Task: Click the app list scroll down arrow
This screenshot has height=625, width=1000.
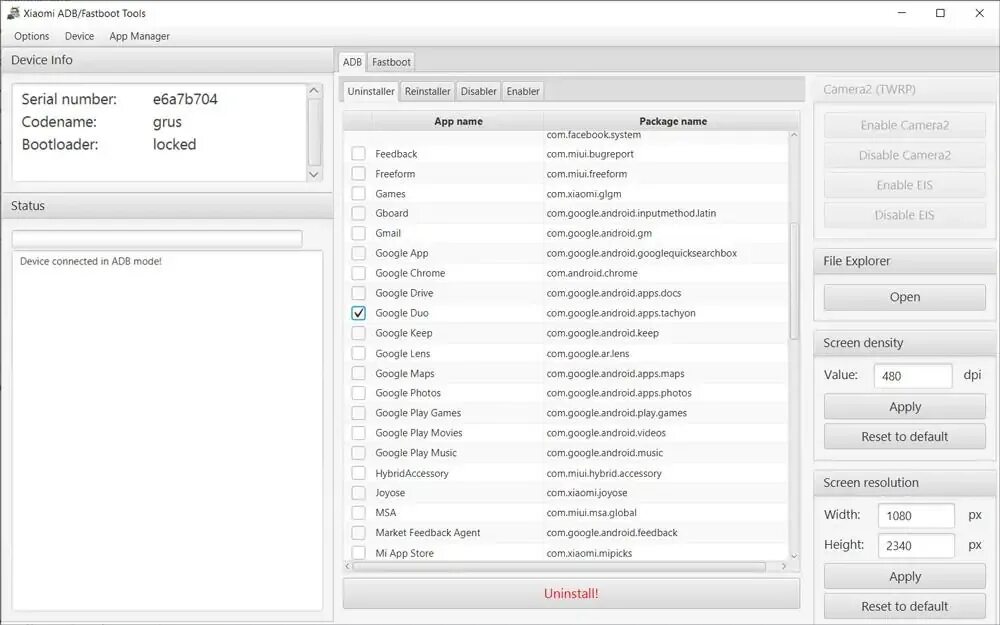Action: click(794, 556)
